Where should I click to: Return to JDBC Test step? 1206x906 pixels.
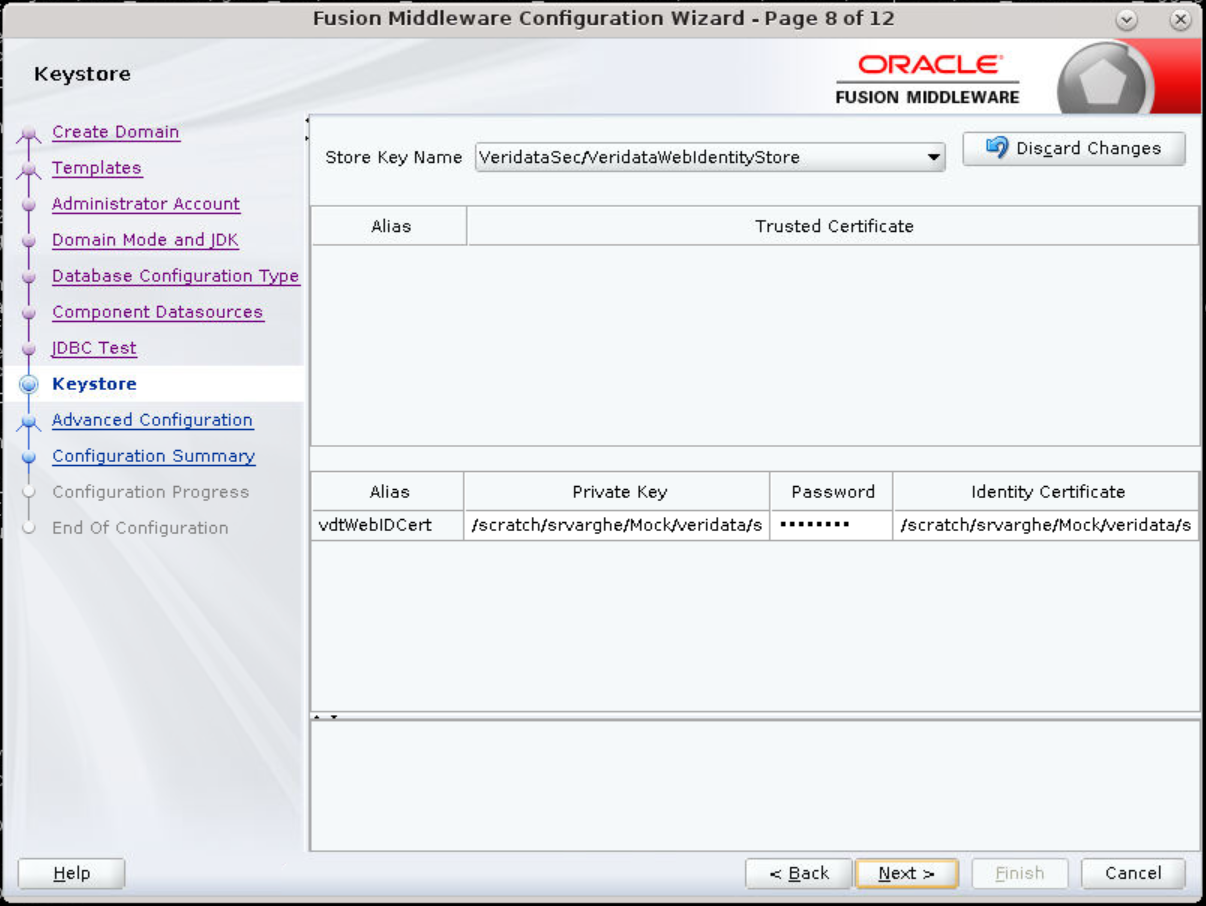point(94,348)
